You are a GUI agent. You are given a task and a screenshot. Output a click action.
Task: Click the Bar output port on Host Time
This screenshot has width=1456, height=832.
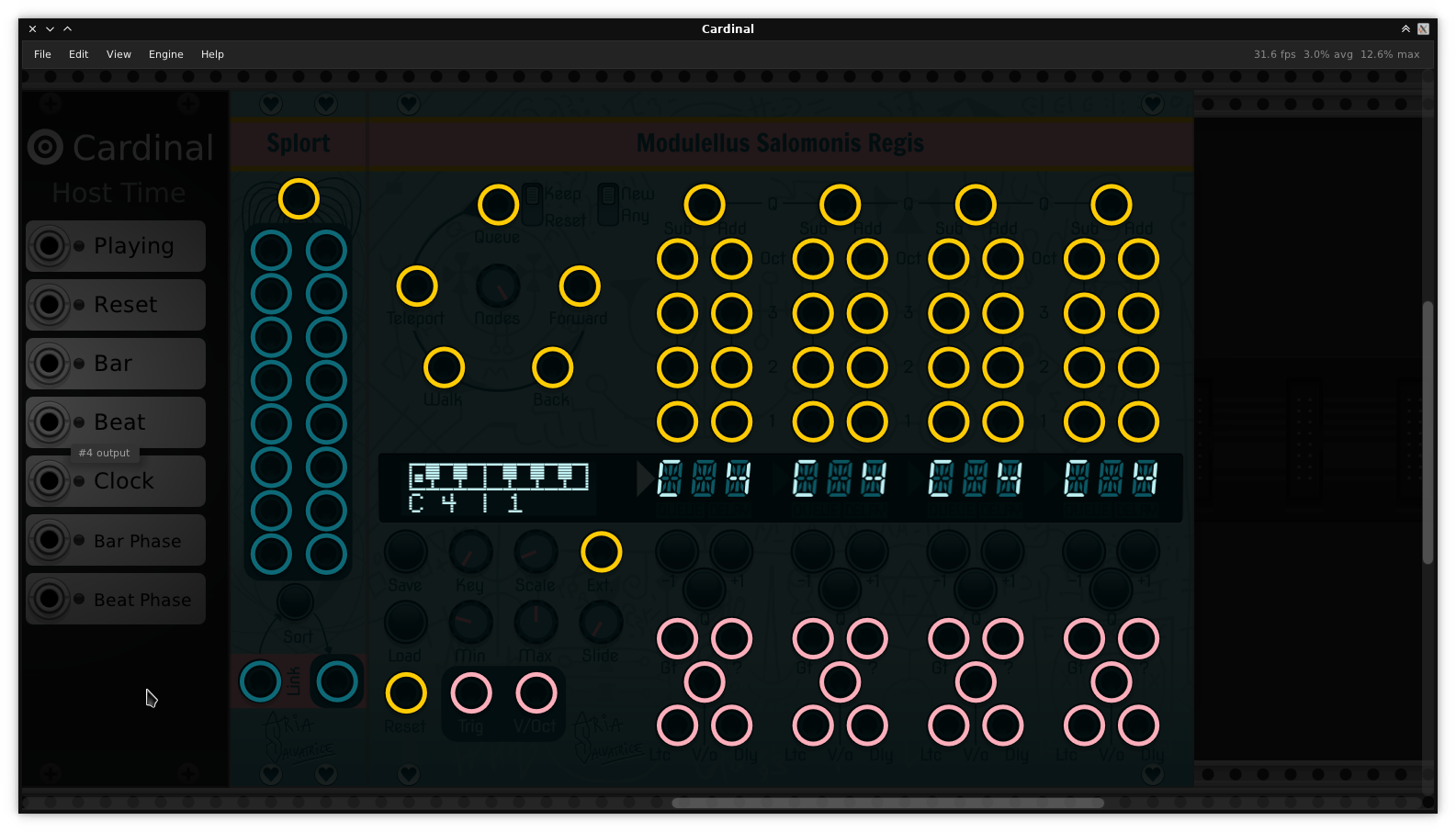coord(50,364)
